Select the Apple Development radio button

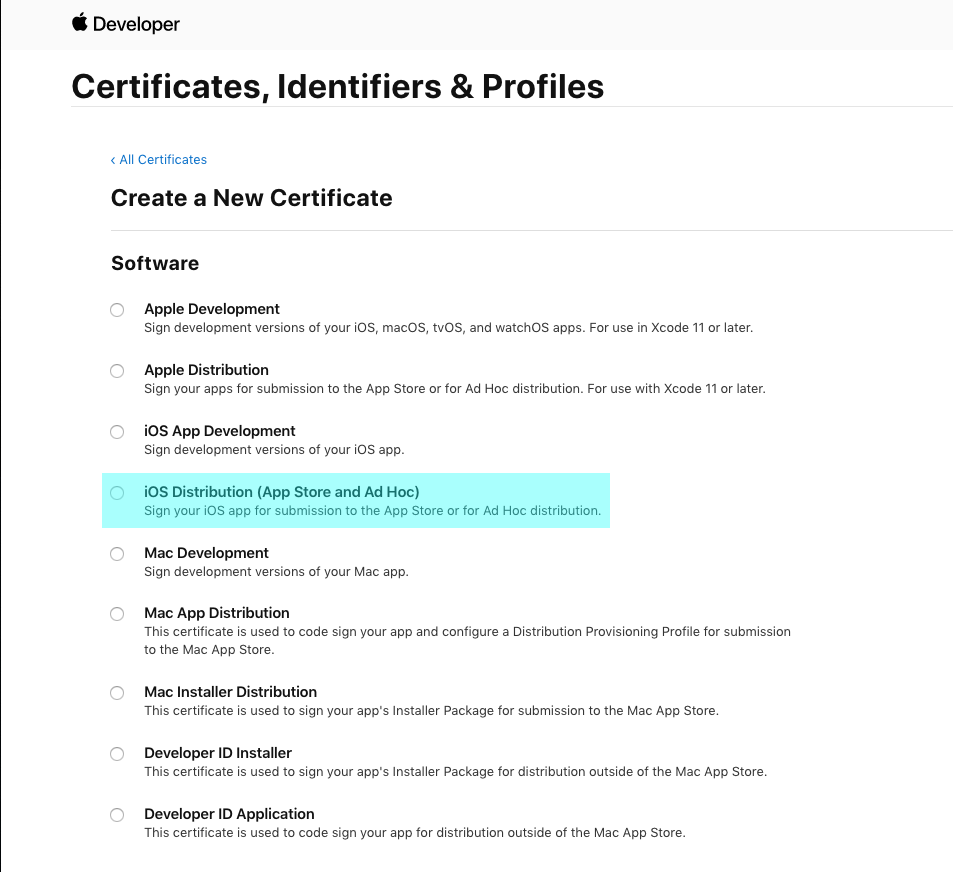click(117, 310)
